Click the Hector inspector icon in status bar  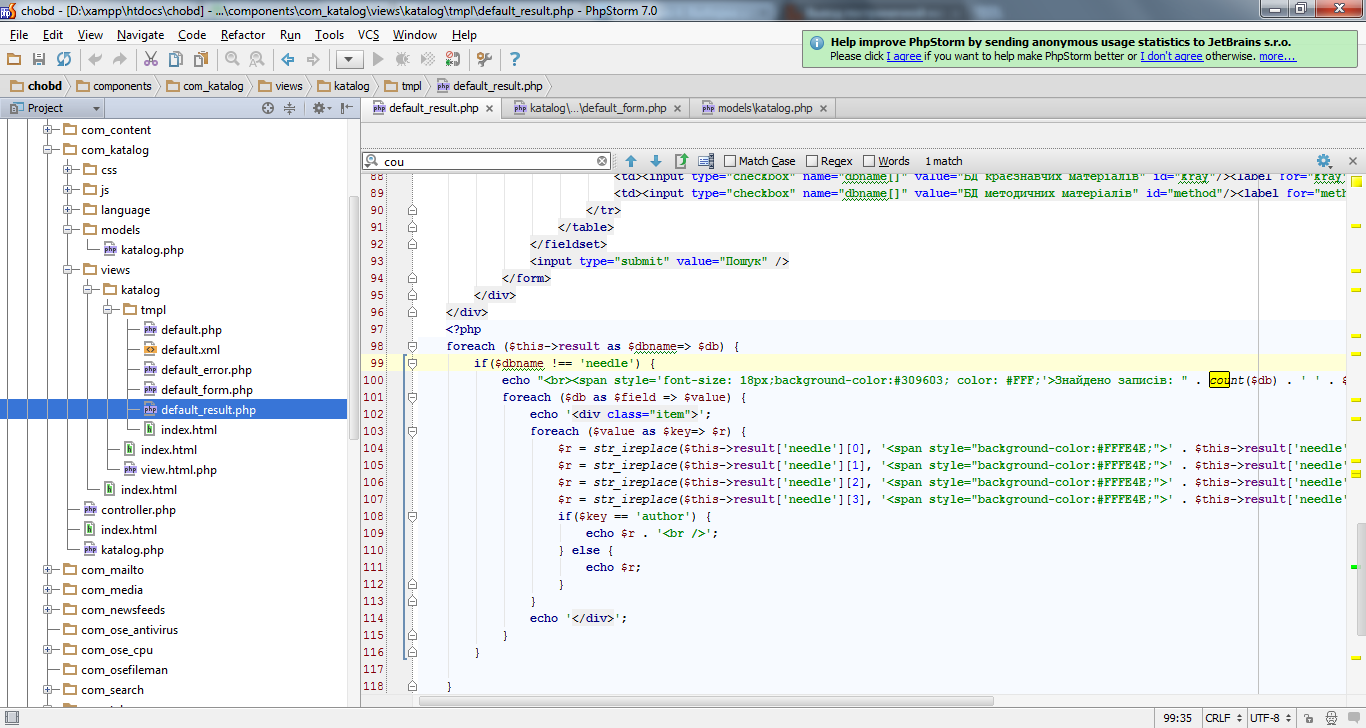(1330, 718)
